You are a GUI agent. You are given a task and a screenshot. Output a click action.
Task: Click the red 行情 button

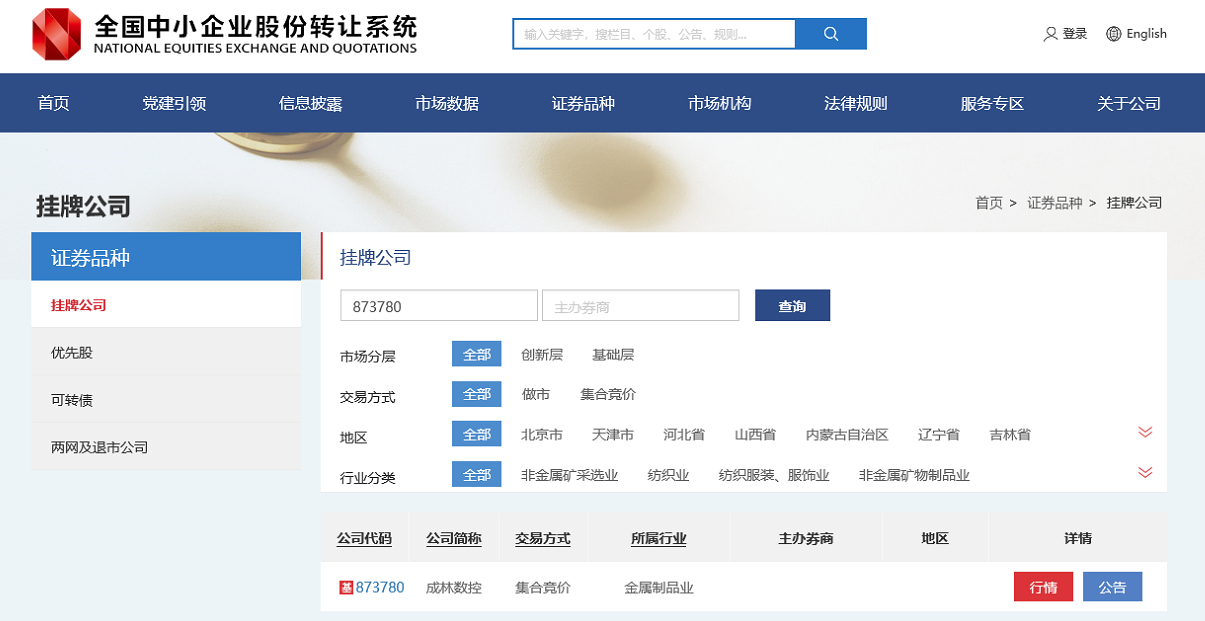click(1043, 587)
